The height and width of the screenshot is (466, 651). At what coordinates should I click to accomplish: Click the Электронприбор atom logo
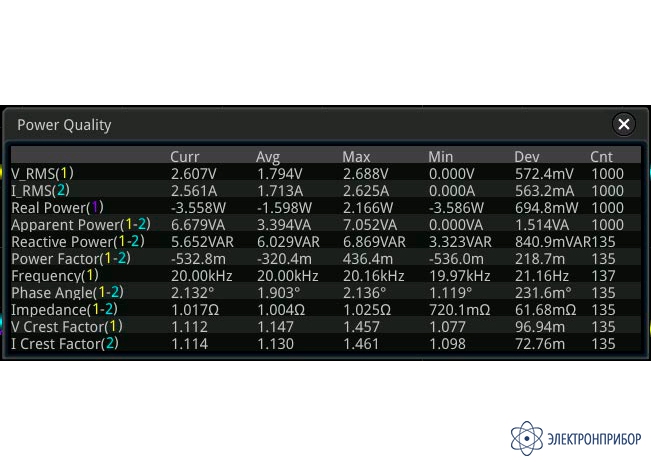click(x=526, y=438)
